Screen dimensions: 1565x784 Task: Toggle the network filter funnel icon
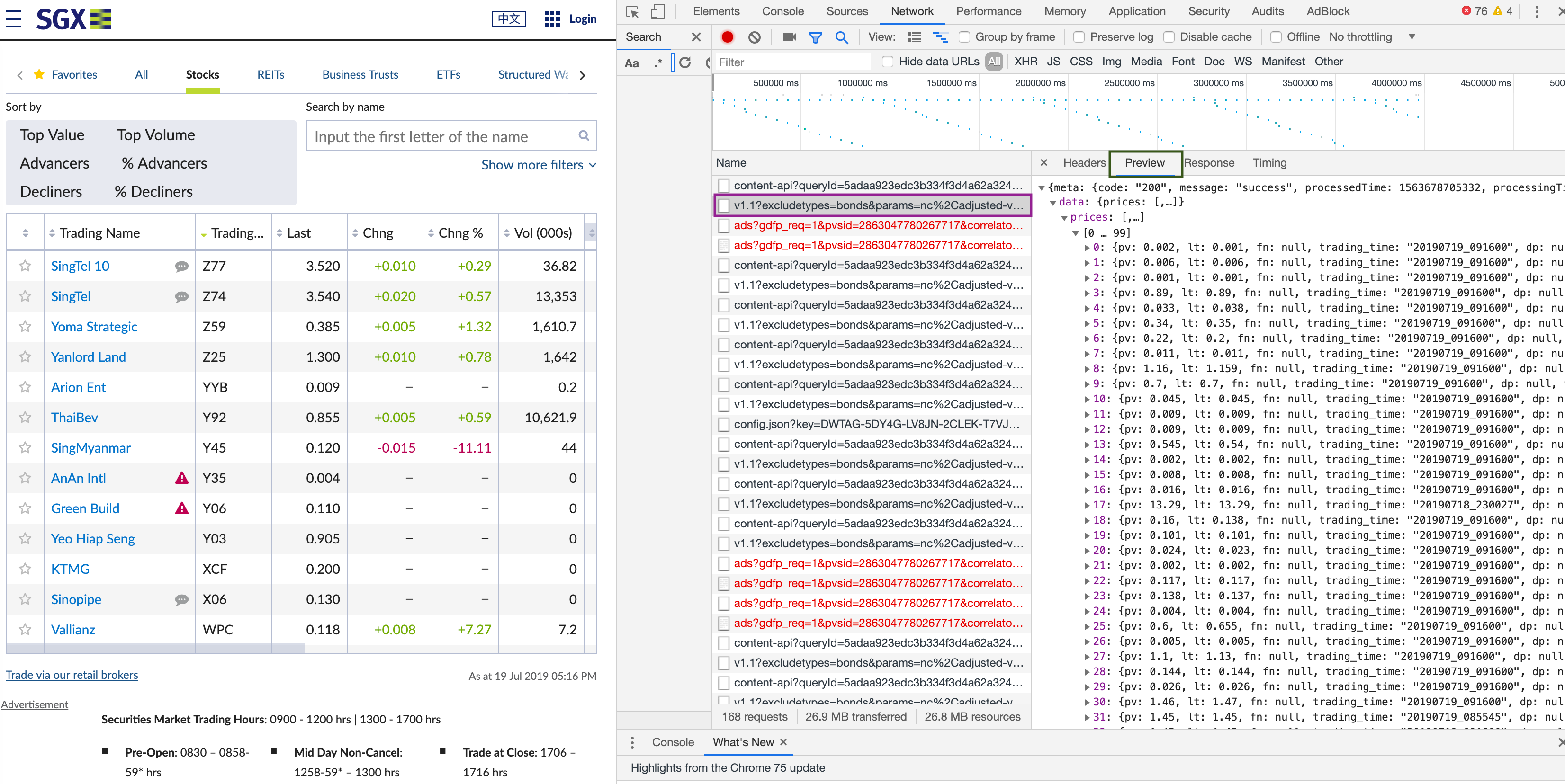(815, 38)
